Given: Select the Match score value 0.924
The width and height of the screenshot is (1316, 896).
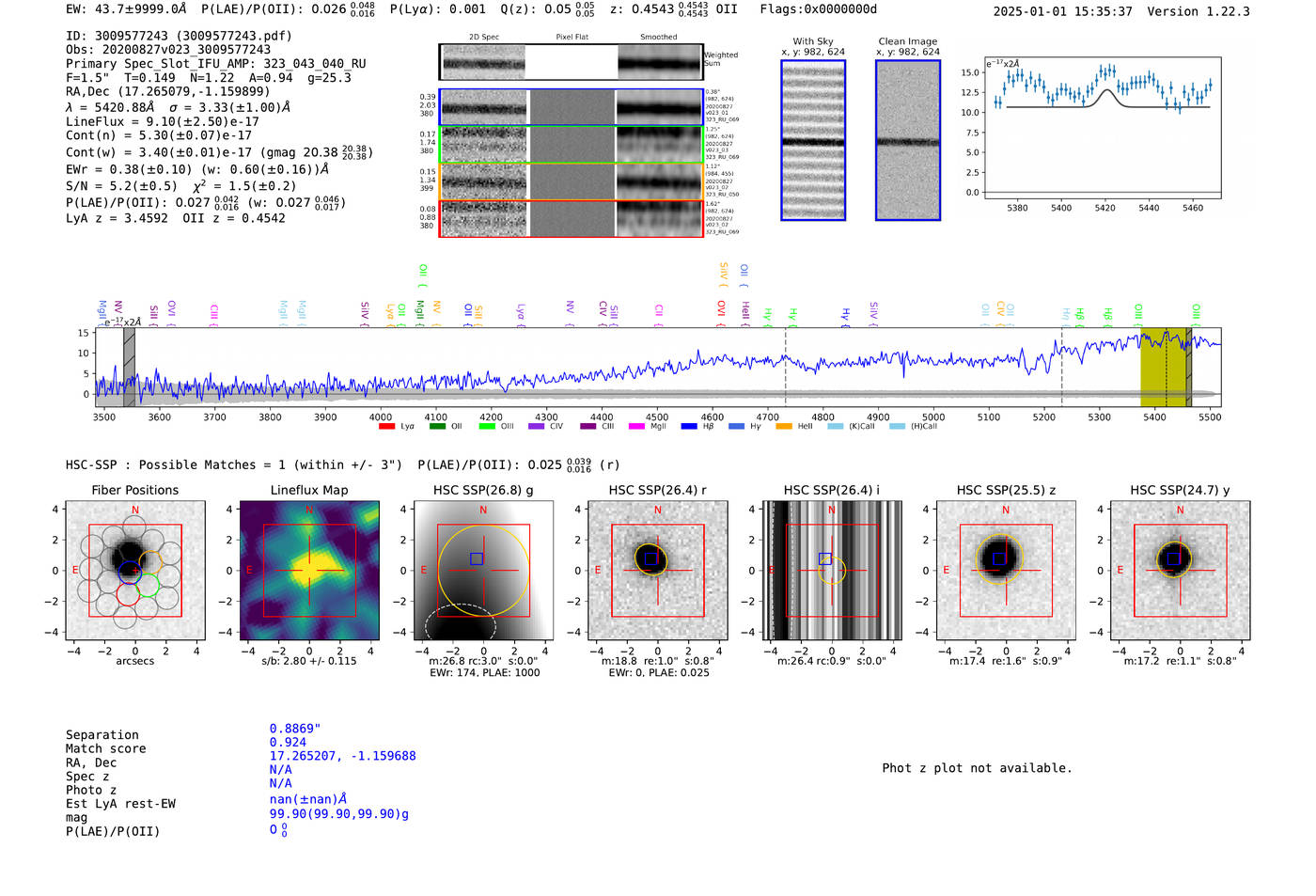Looking at the screenshot, I should click(x=288, y=743).
